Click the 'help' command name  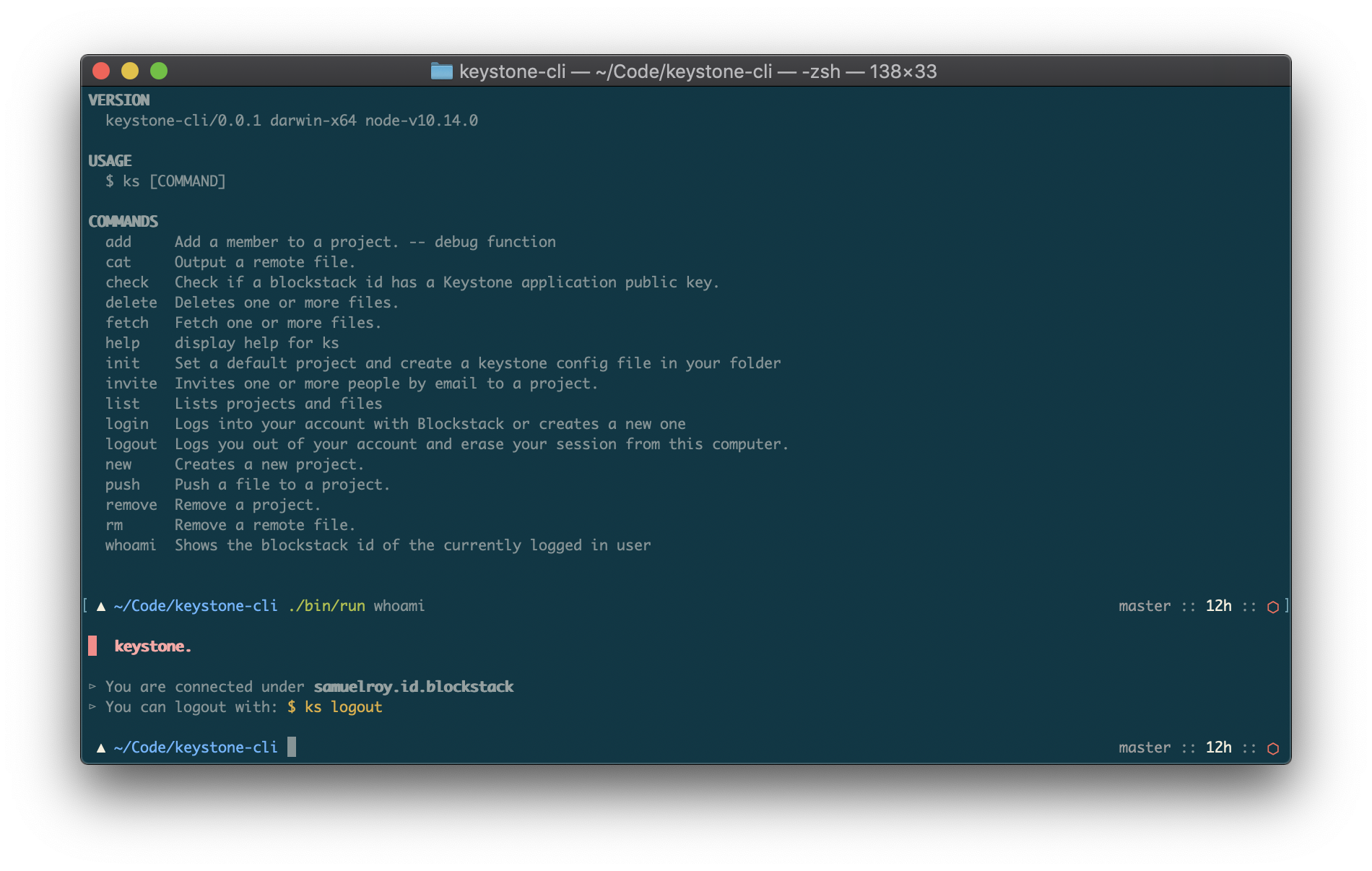[x=123, y=343]
